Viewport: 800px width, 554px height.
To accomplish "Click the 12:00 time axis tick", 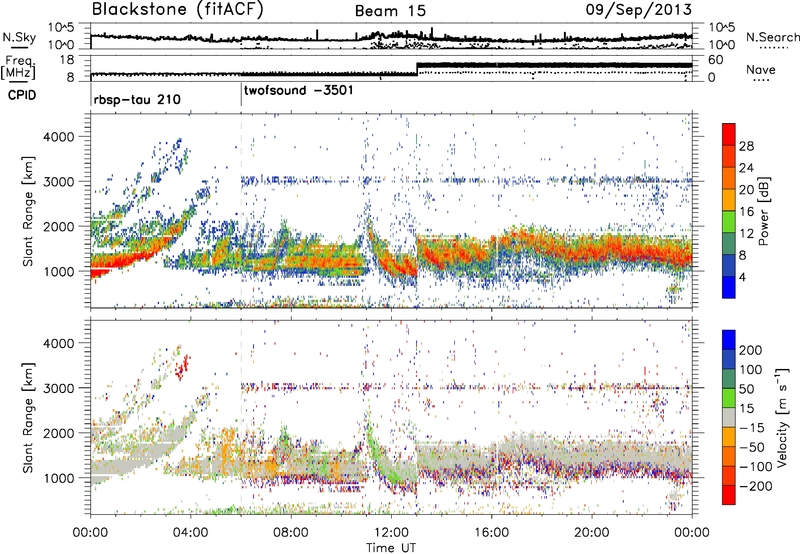I will click(x=391, y=533).
